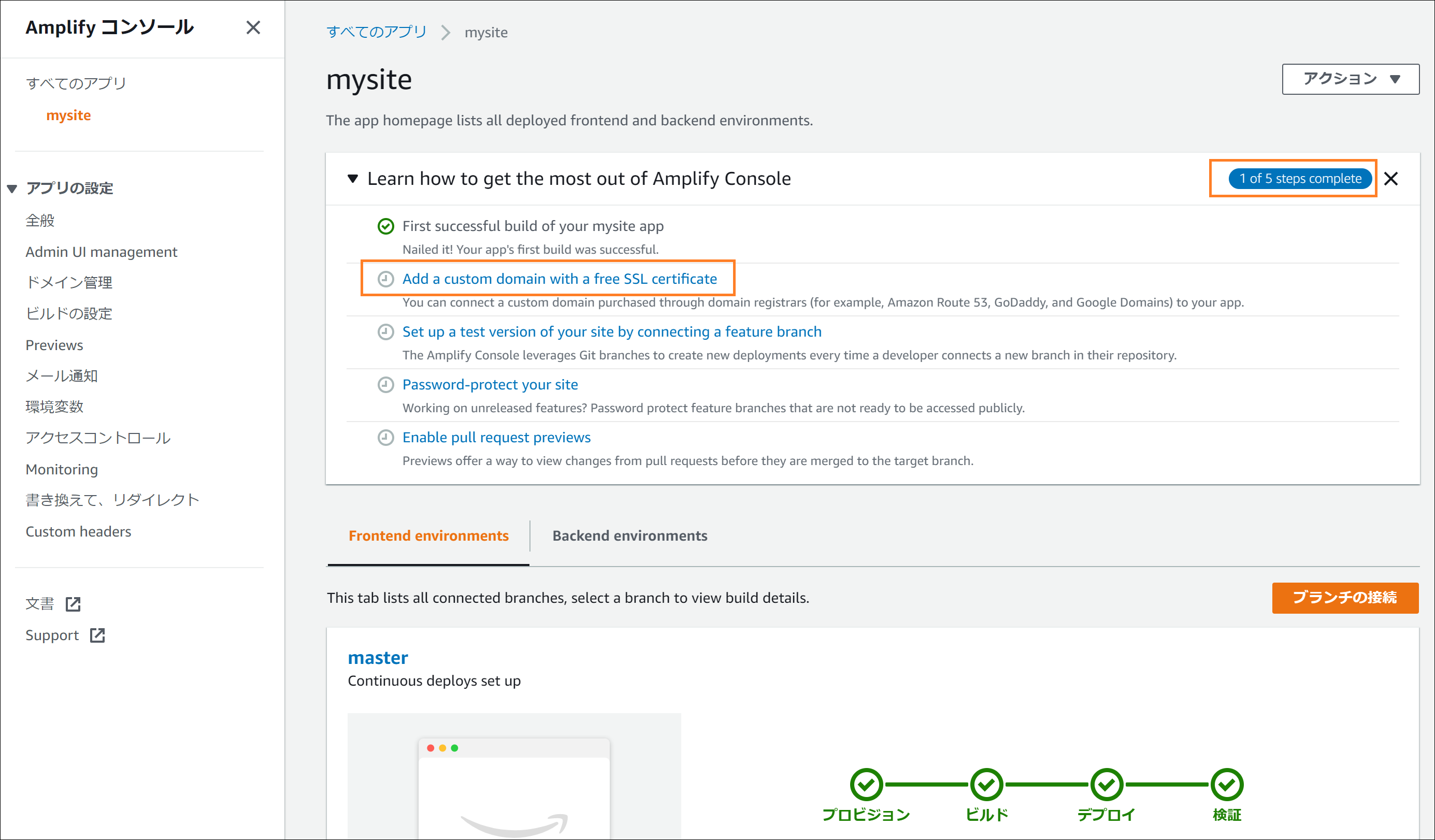
Task: Click the ビルド step label
Action: click(x=987, y=815)
